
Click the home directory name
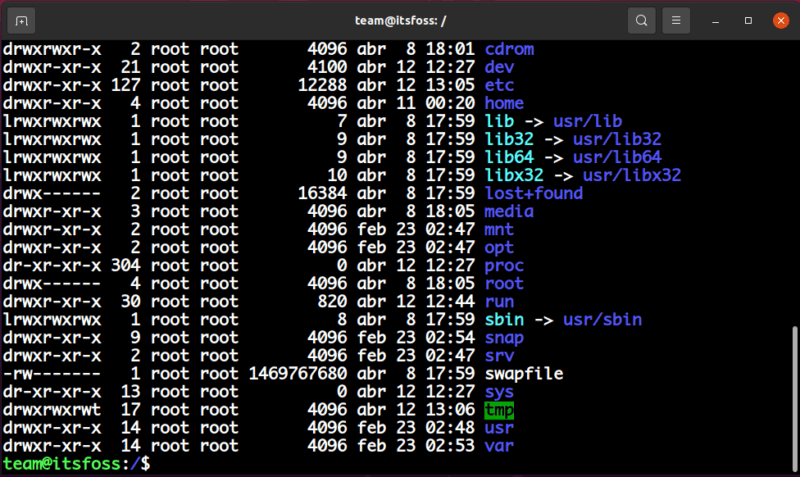pyautogui.click(x=504, y=103)
